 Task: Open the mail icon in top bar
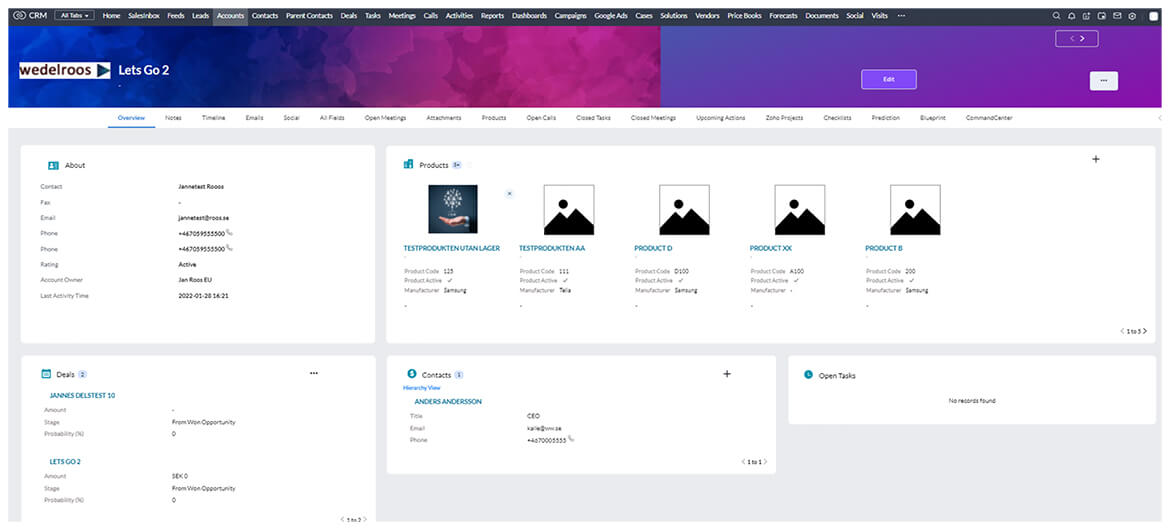[x=1117, y=16]
